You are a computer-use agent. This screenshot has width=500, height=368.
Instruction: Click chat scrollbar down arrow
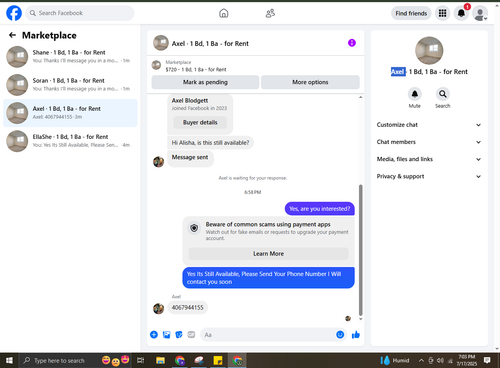[x=360, y=319]
